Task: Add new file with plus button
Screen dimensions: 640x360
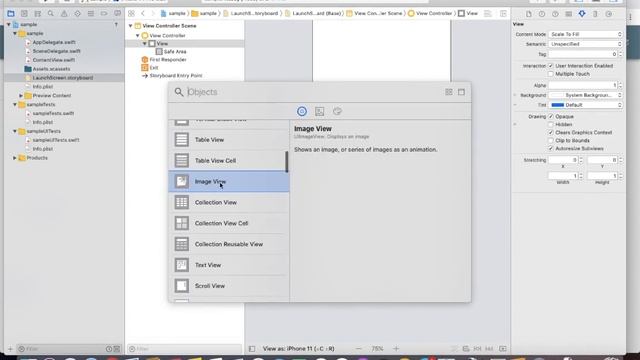Action: pyautogui.click(x=10, y=349)
